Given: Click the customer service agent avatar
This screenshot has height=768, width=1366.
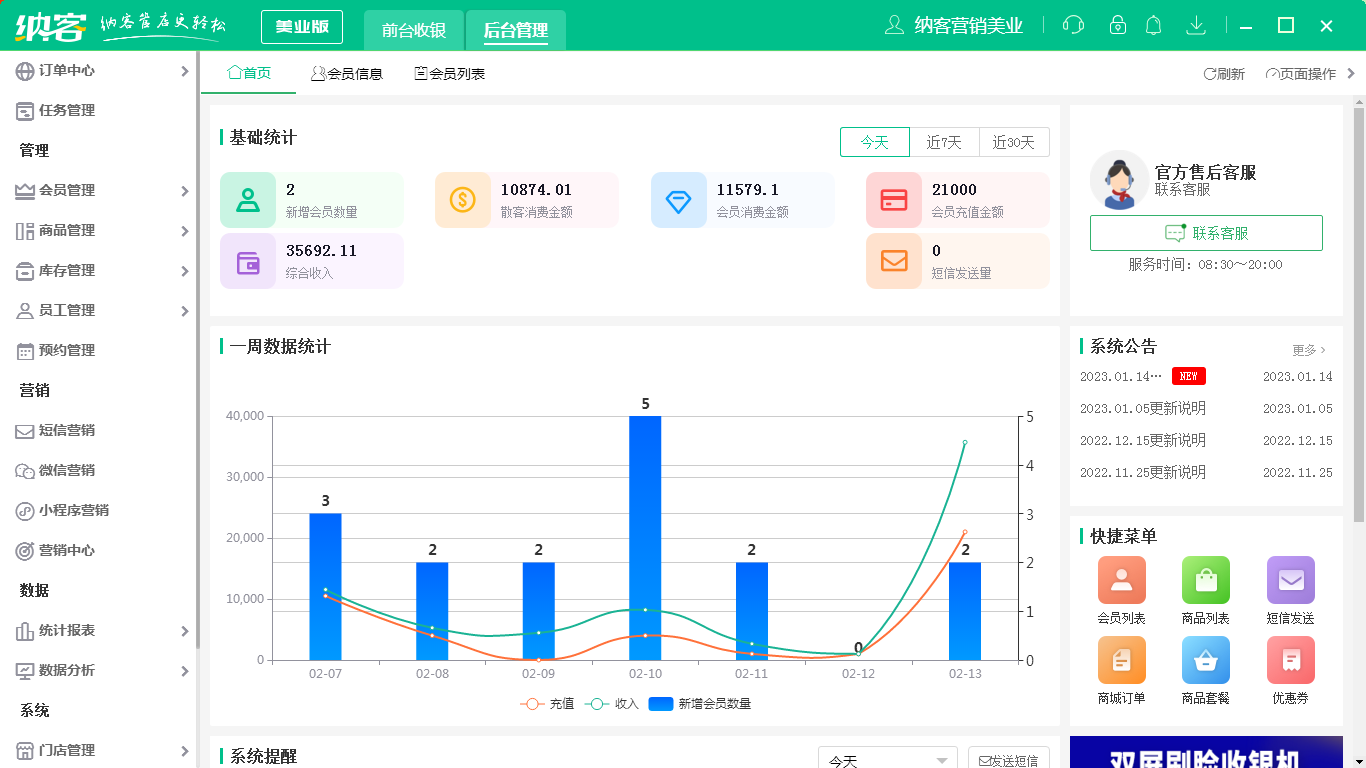Looking at the screenshot, I should point(1119,180).
